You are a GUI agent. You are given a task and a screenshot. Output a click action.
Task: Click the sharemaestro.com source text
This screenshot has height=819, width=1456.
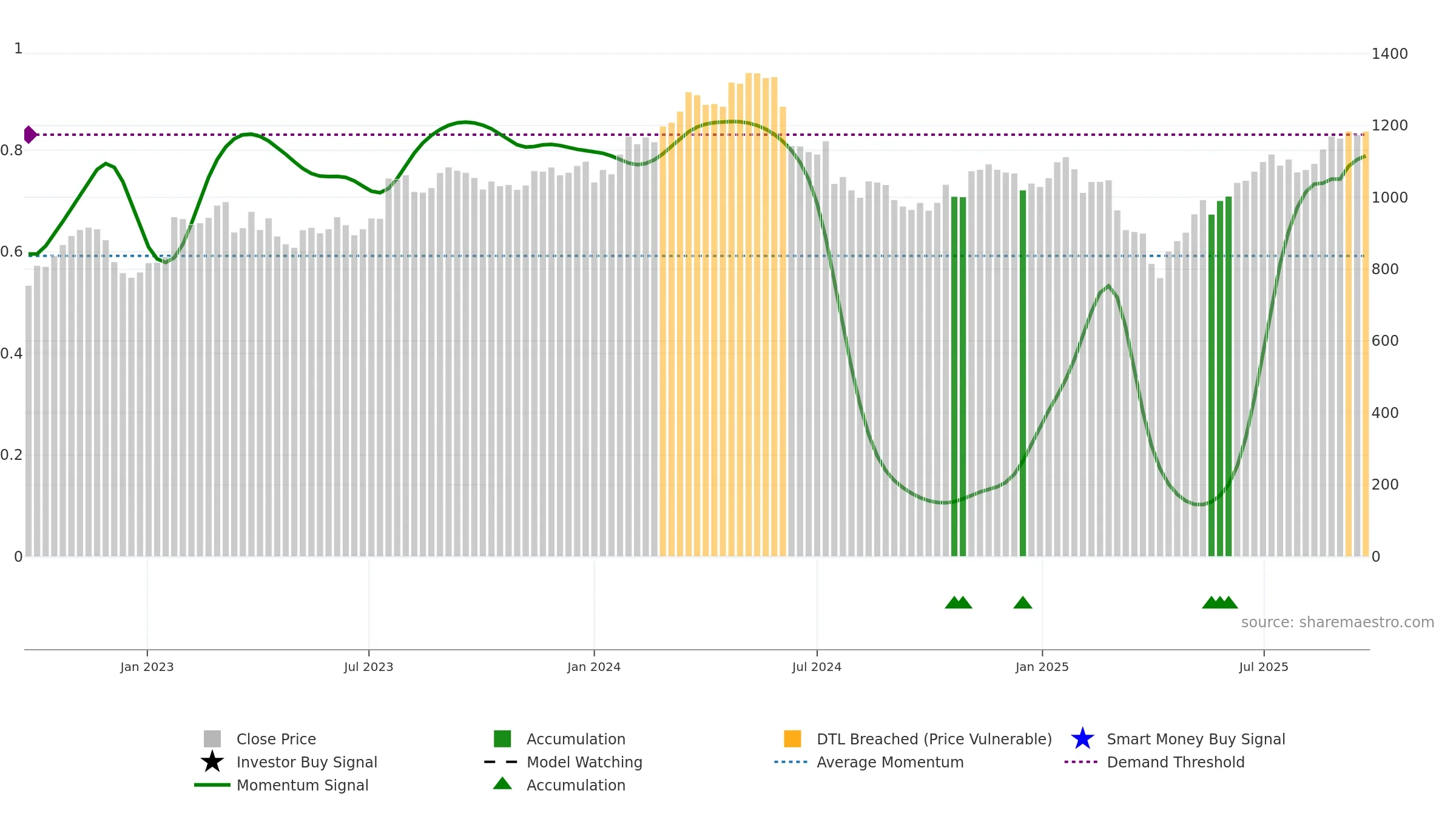tap(1337, 622)
